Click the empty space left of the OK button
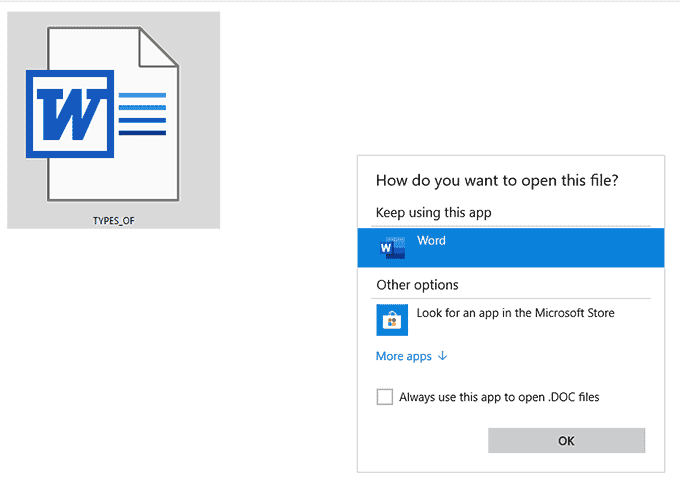Screen dimensions: 680x479 click(x=430, y=440)
